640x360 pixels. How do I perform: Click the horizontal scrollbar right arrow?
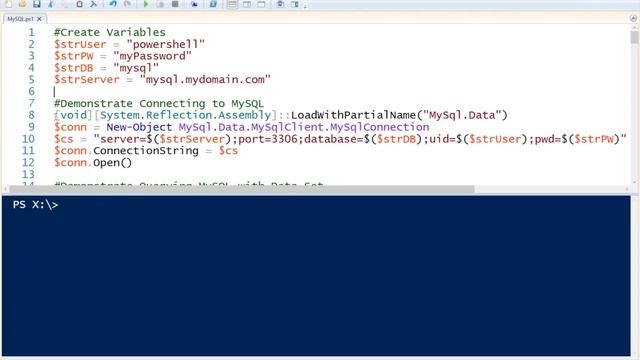[627, 189]
